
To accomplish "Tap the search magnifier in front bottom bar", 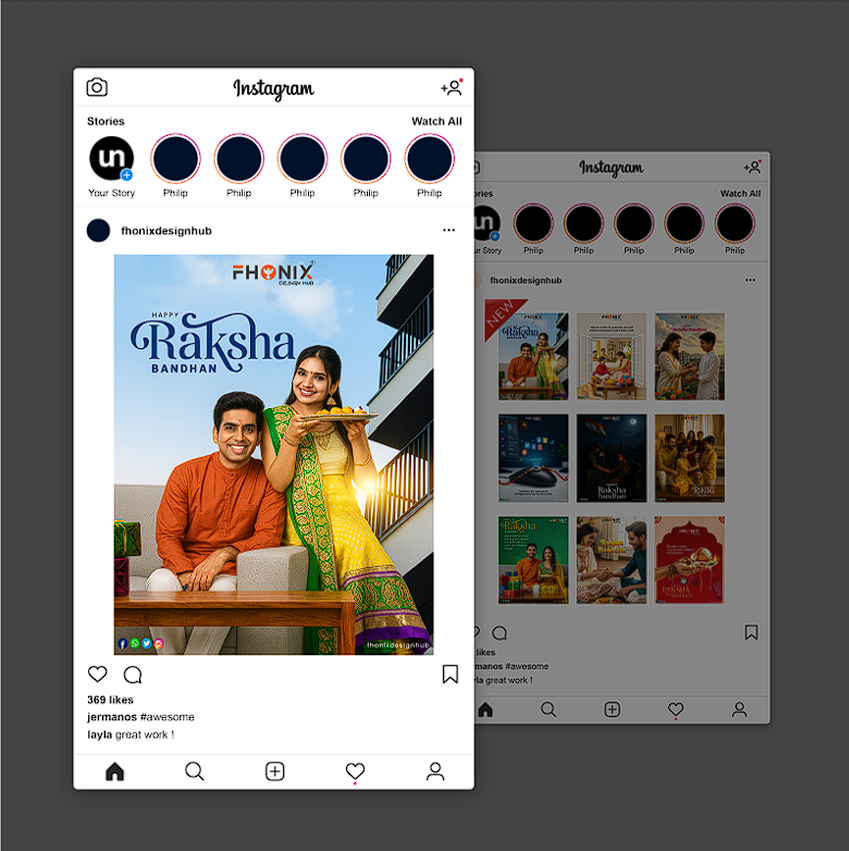I will click(x=194, y=771).
